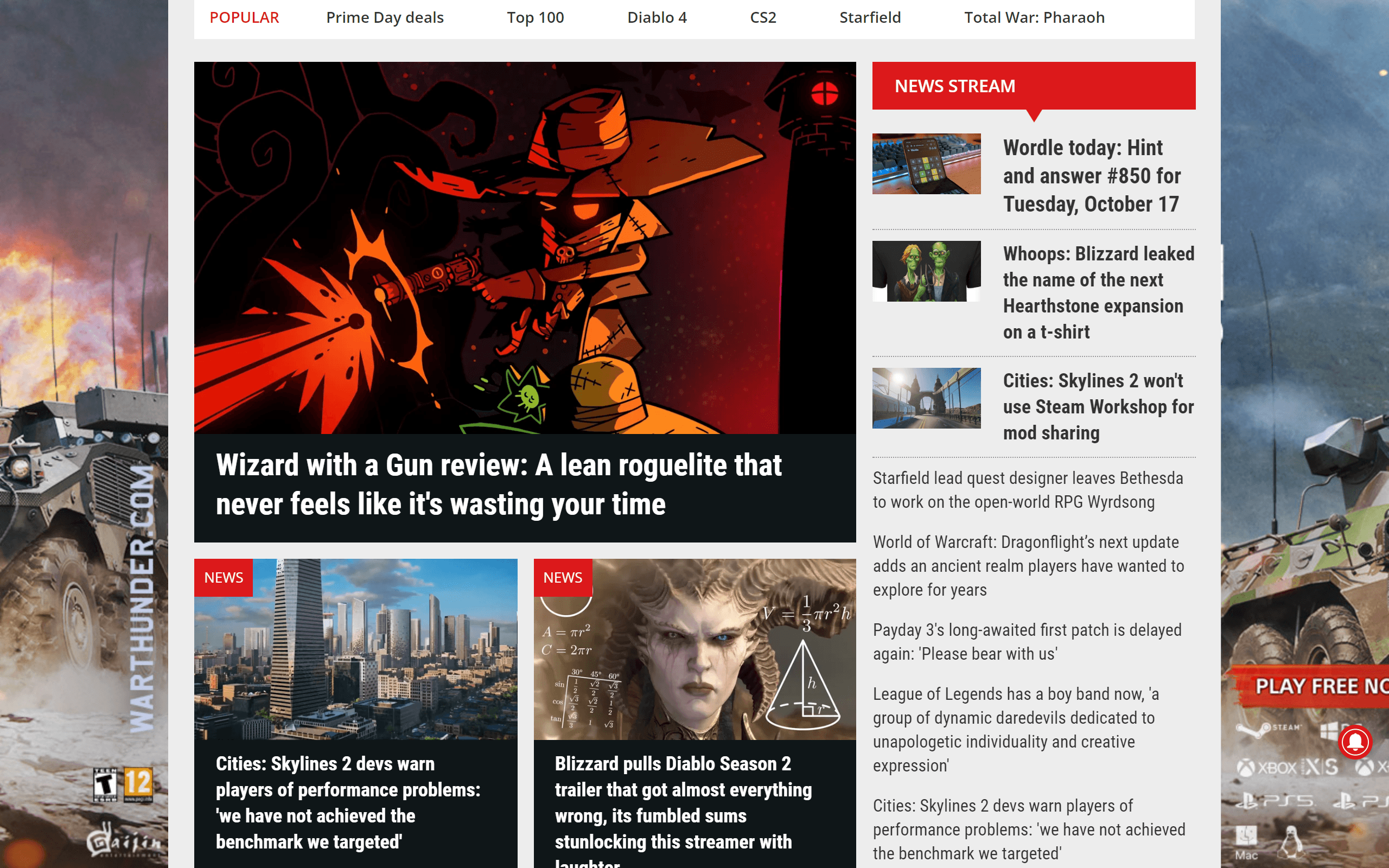Select the Windows PC platform icon
The image size is (1389, 868).
[1330, 730]
